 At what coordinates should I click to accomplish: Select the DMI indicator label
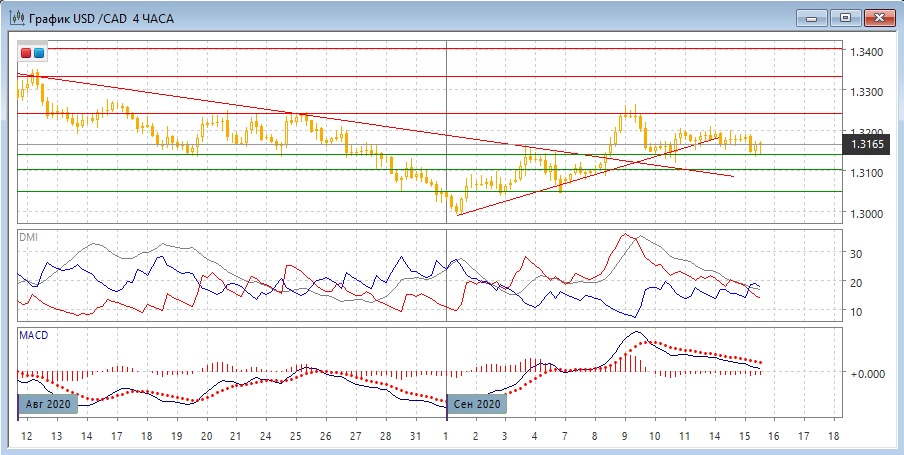[x=29, y=236]
